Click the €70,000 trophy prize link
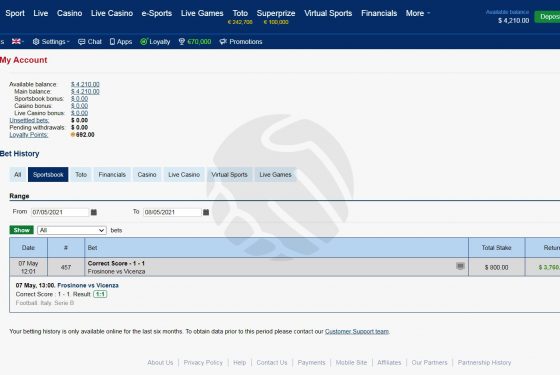Viewport: 560px width, 375px height. point(195,42)
